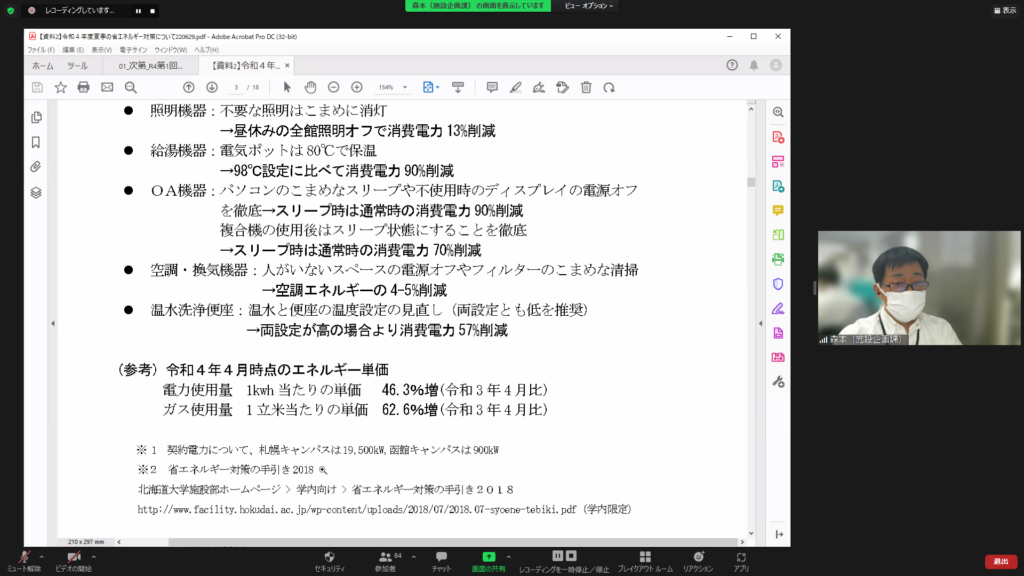Delete with the trash can icon
The height and width of the screenshot is (576, 1024).
pos(585,87)
